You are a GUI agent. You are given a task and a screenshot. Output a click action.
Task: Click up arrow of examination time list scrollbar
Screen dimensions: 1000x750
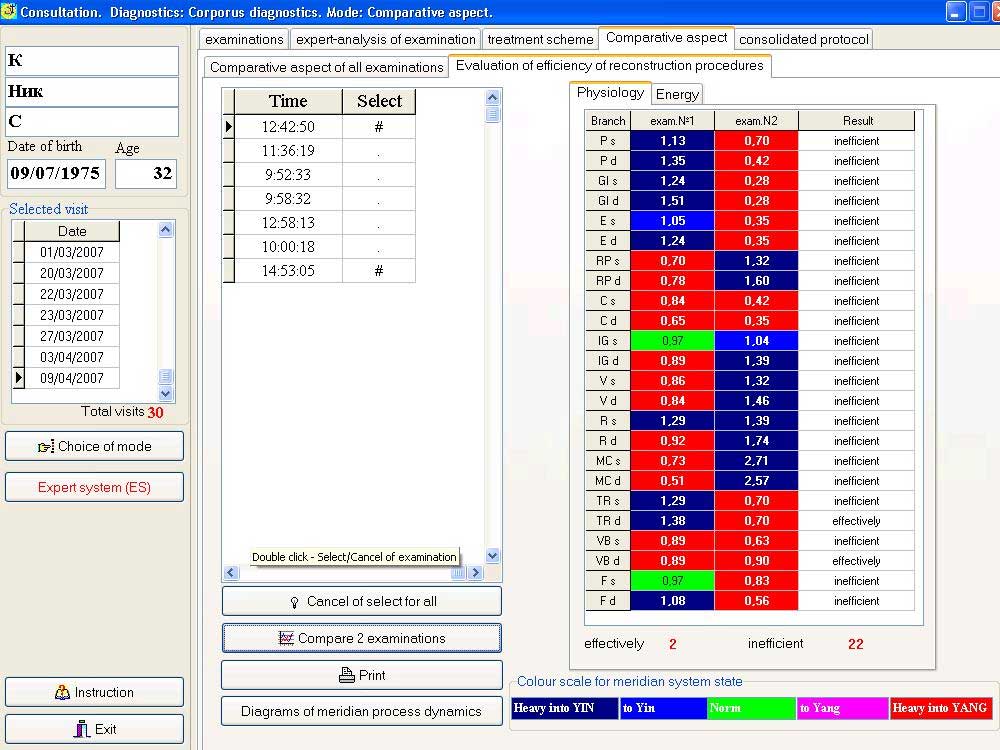pyautogui.click(x=492, y=98)
